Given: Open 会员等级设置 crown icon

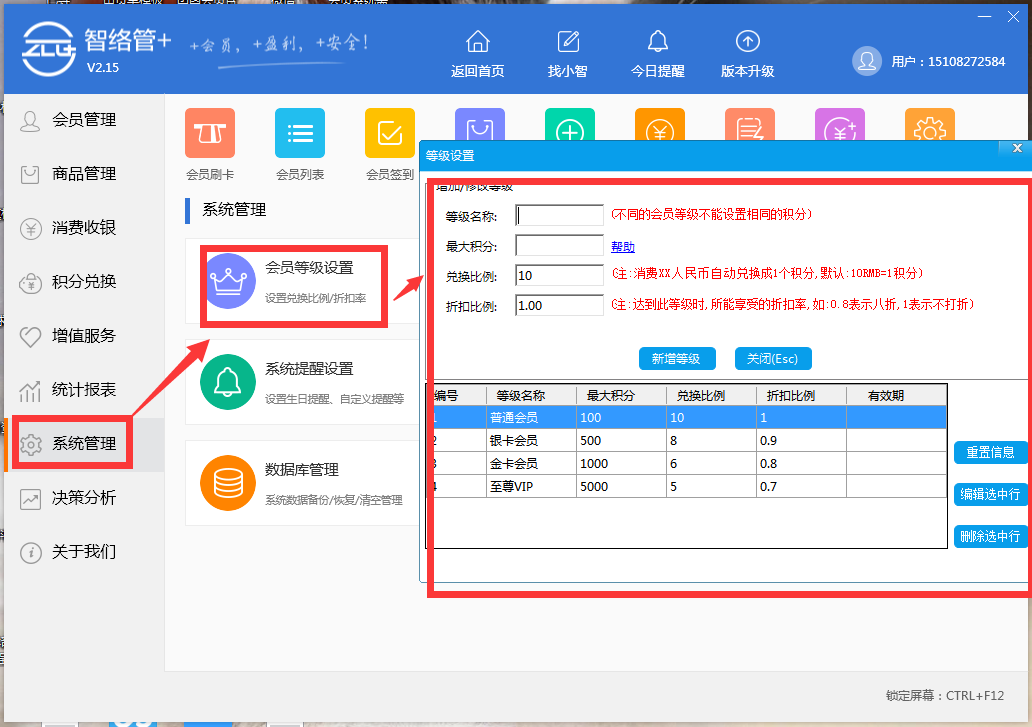Looking at the screenshot, I should (232, 282).
